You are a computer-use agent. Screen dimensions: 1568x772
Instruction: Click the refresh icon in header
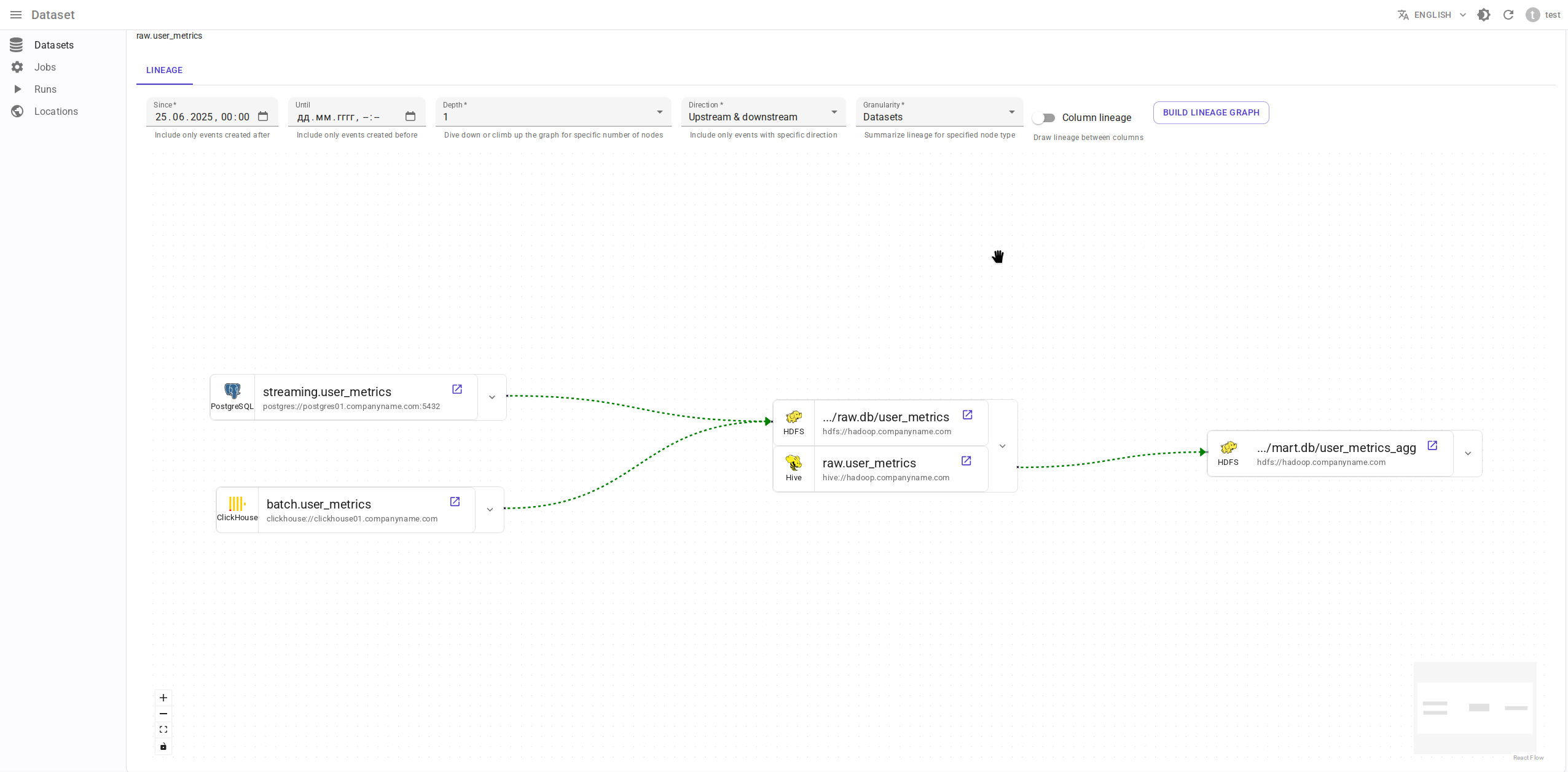(x=1508, y=15)
